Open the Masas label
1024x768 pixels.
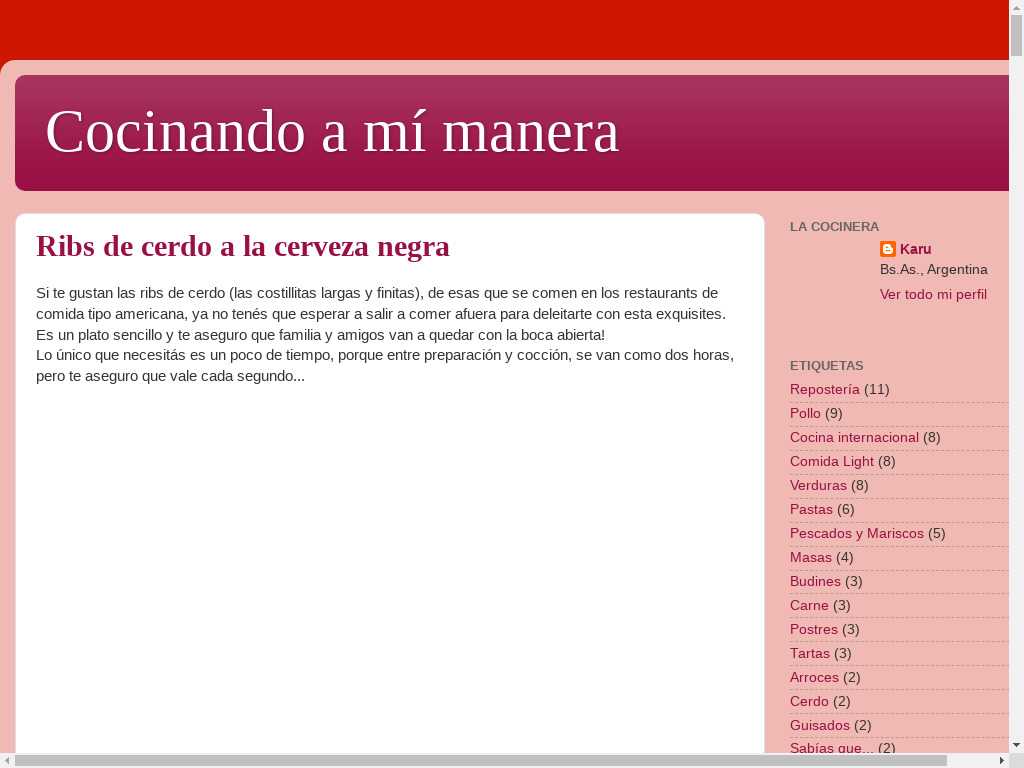(810, 558)
